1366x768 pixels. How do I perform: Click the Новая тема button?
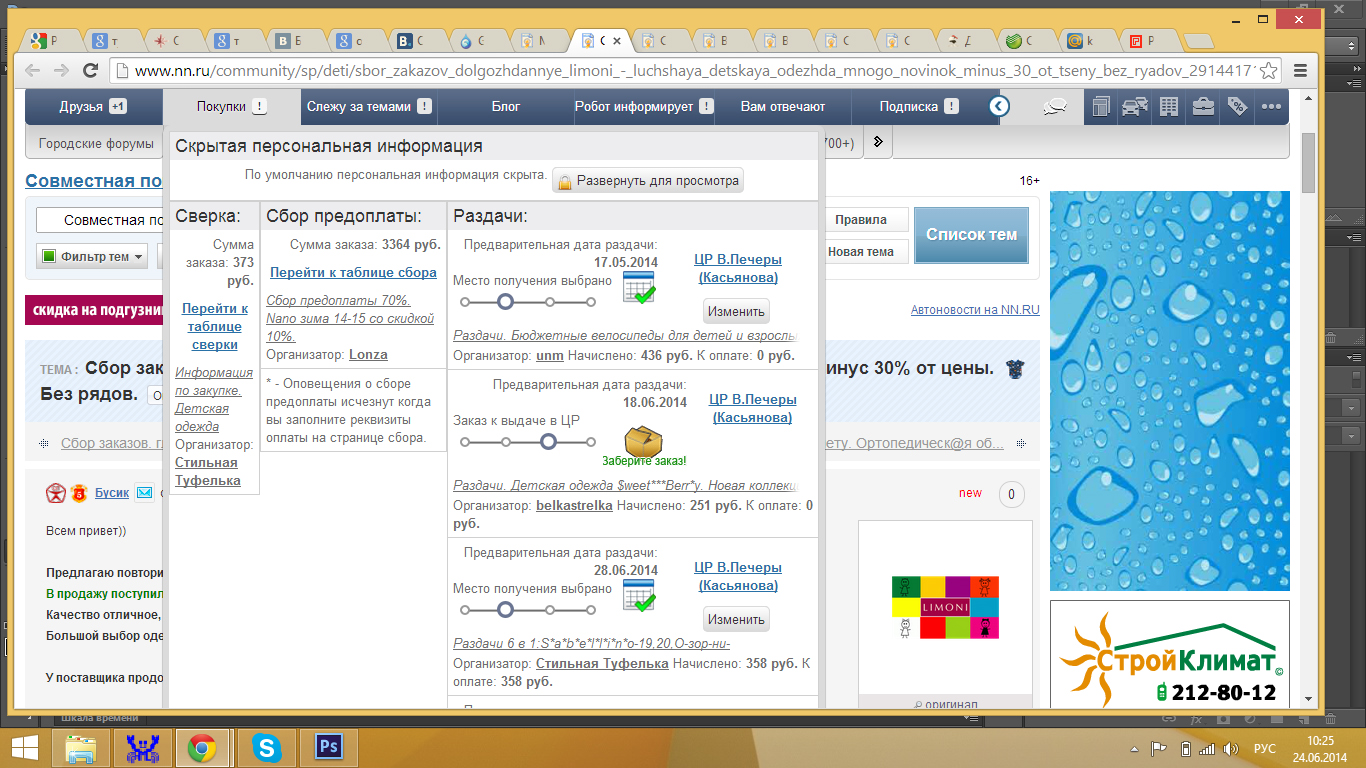tap(861, 252)
